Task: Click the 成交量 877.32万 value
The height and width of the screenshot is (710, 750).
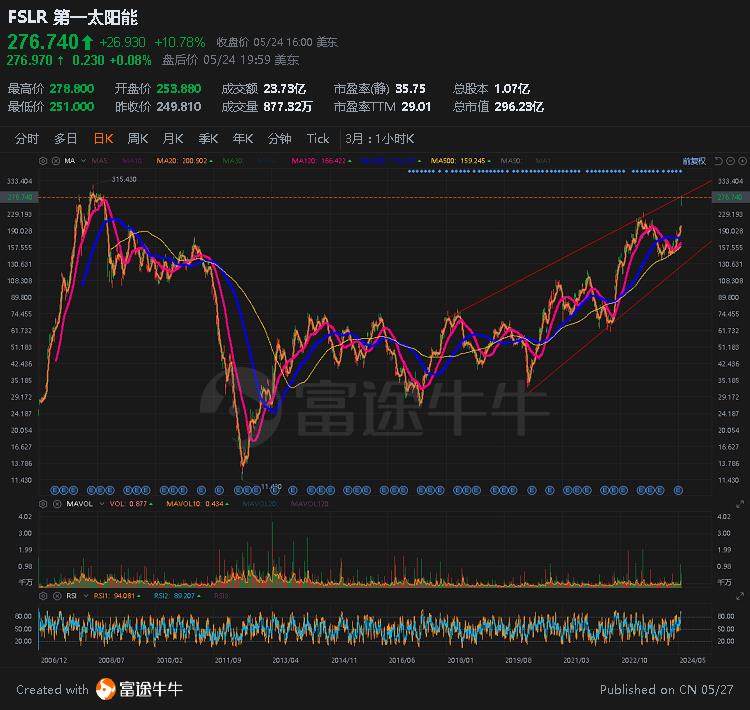Action: pyautogui.click(x=287, y=106)
